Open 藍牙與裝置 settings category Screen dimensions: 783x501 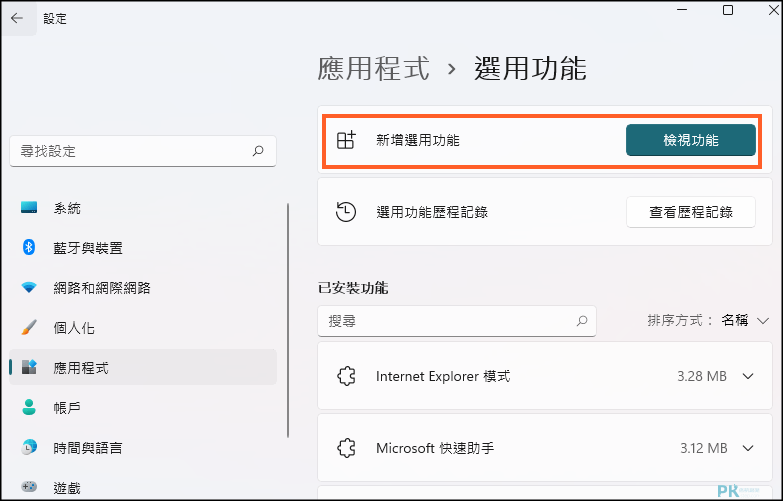(x=143, y=248)
